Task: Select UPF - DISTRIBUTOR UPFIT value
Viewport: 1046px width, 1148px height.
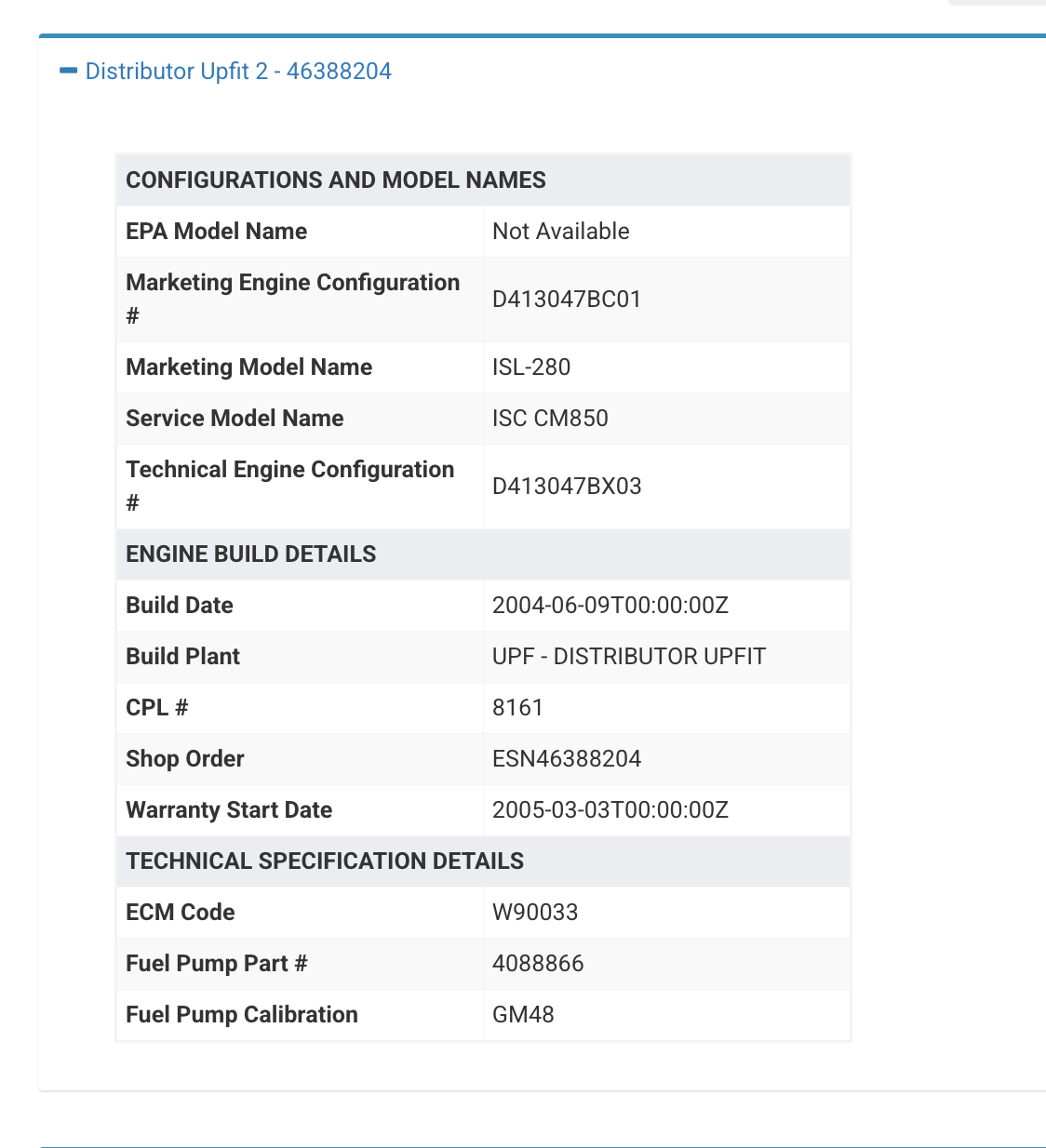Action: [x=629, y=657]
